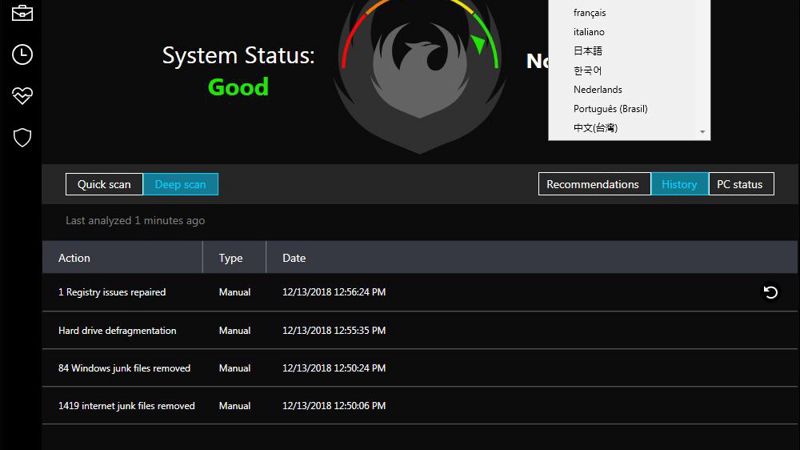This screenshot has width=800, height=450.
Task: Sort by the Date column header
Action: 532,258
